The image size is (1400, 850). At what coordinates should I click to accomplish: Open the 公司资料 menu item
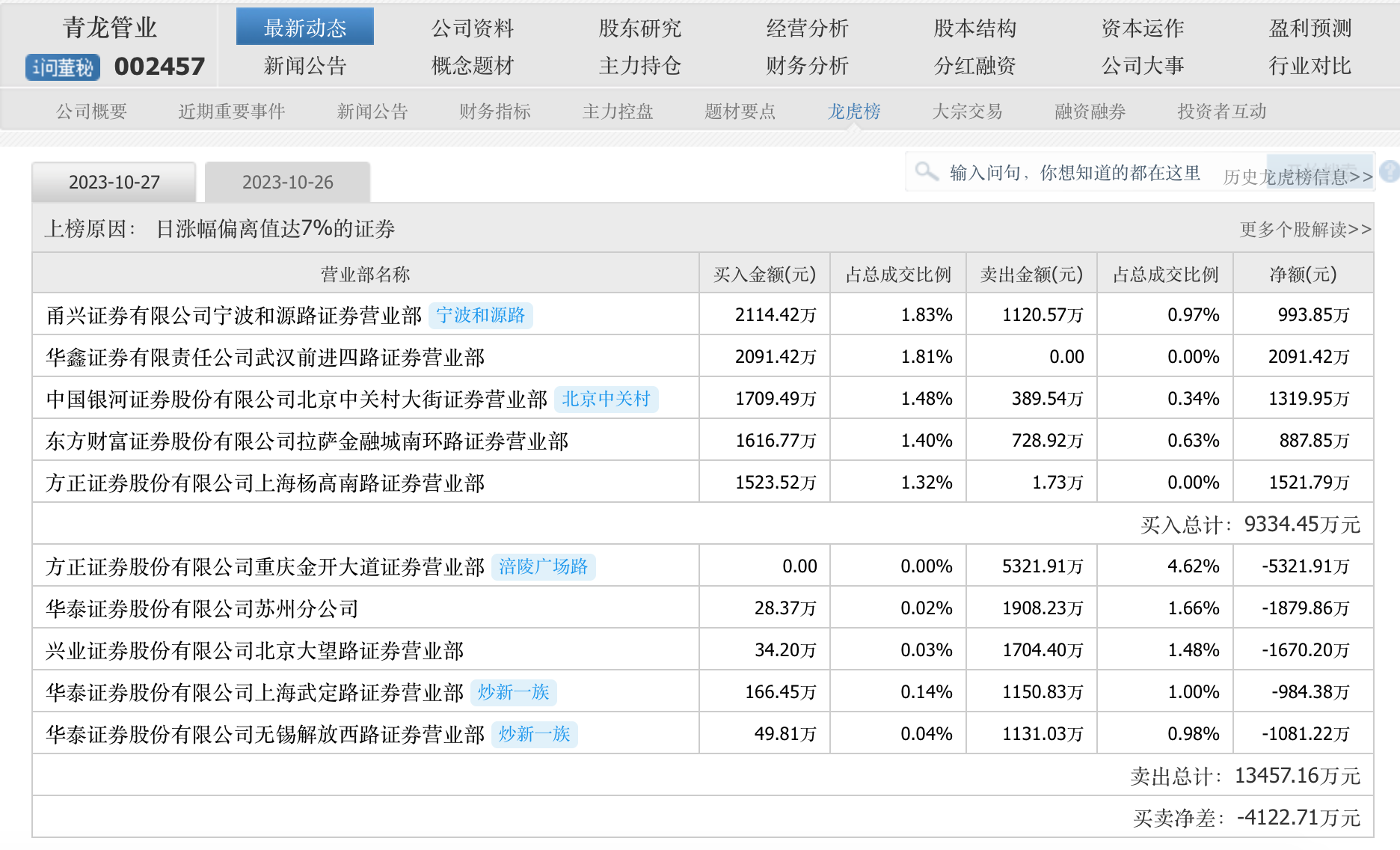click(x=473, y=28)
